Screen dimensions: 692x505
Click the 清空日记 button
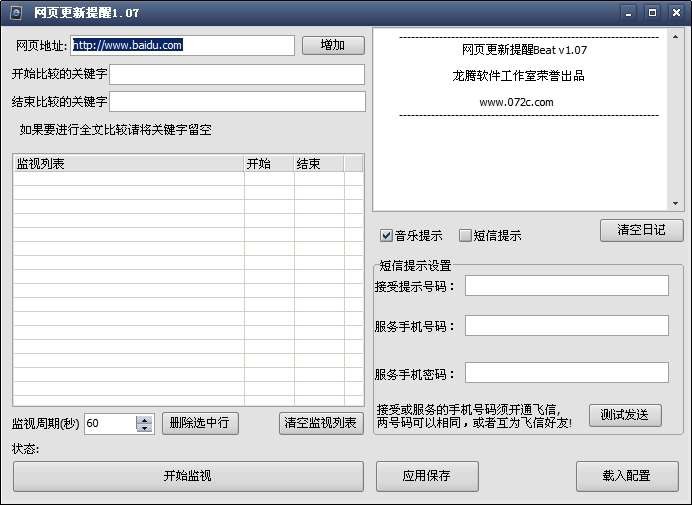(x=642, y=230)
